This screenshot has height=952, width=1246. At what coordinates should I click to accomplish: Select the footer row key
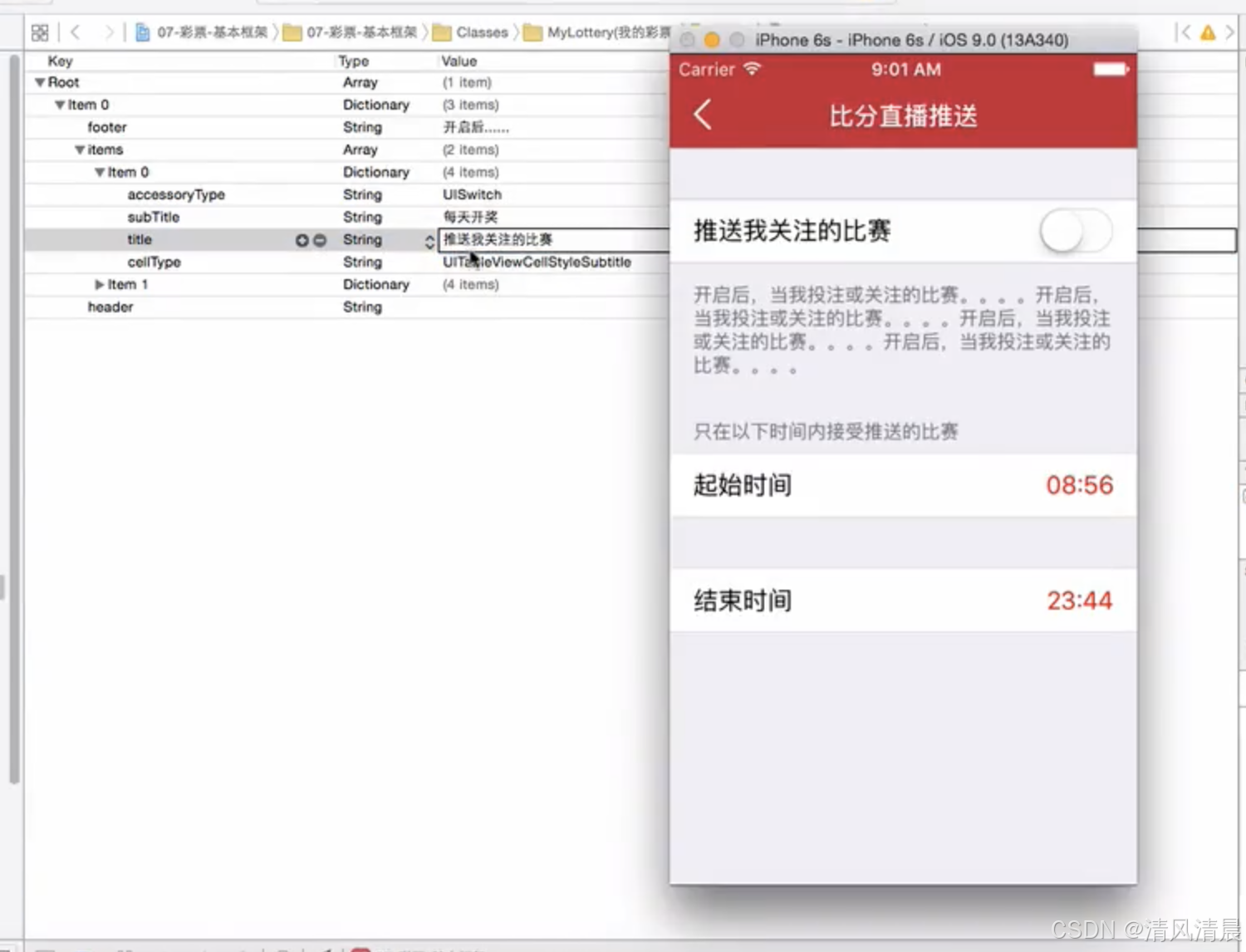point(107,127)
